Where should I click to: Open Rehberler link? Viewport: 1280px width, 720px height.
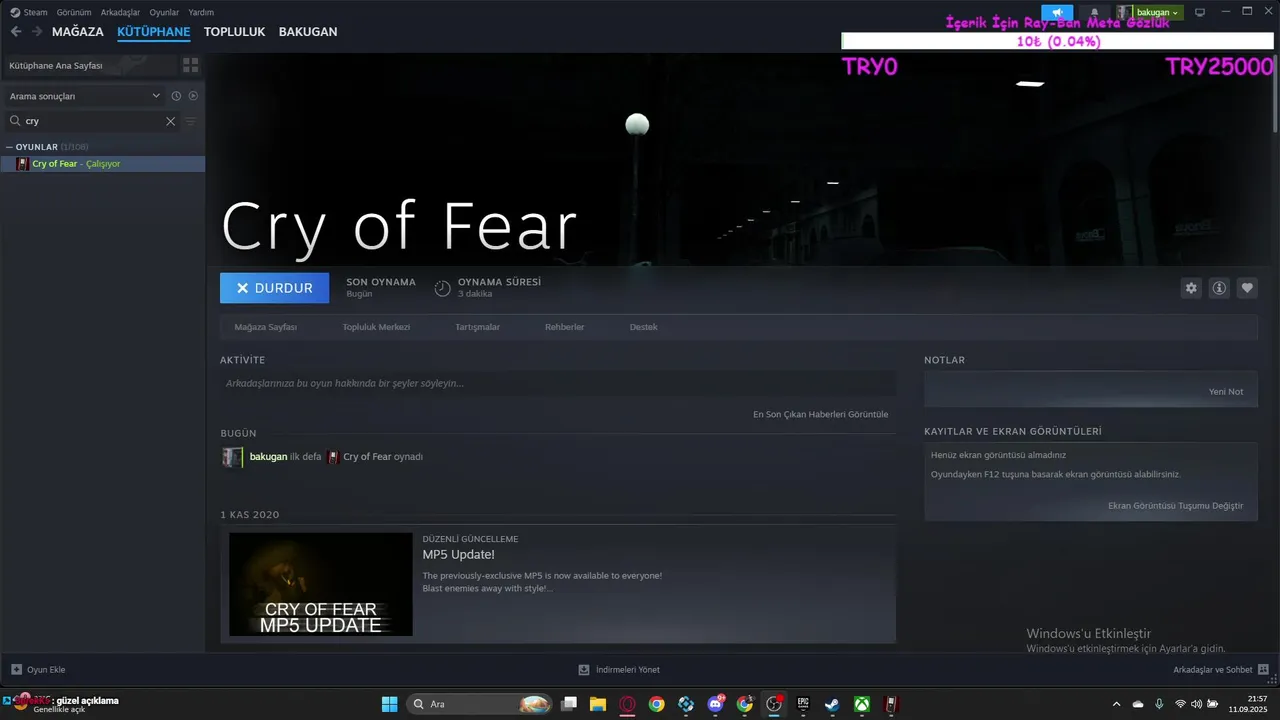click(564, 327)
